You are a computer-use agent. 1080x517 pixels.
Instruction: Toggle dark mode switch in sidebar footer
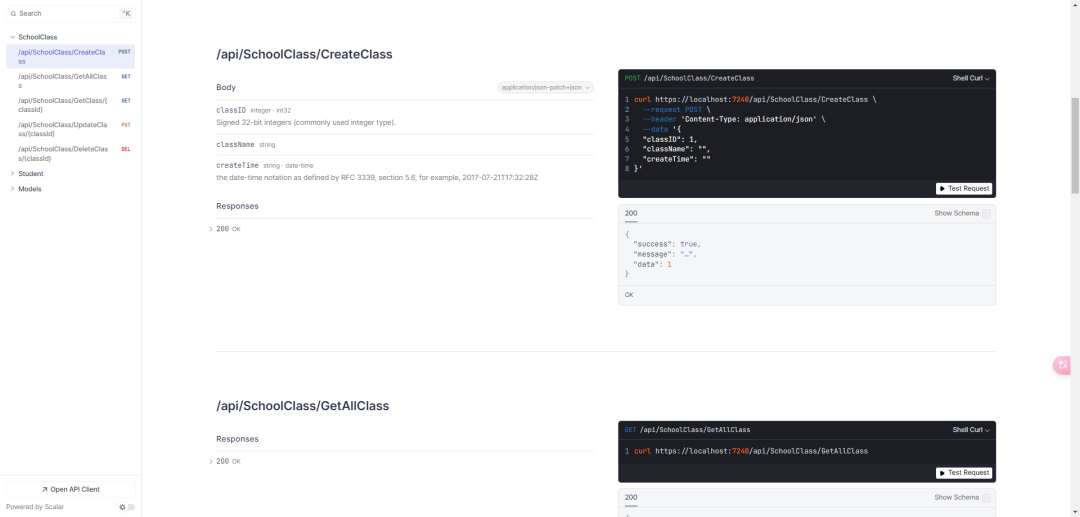pyautogui.click(x=131, y=507)
